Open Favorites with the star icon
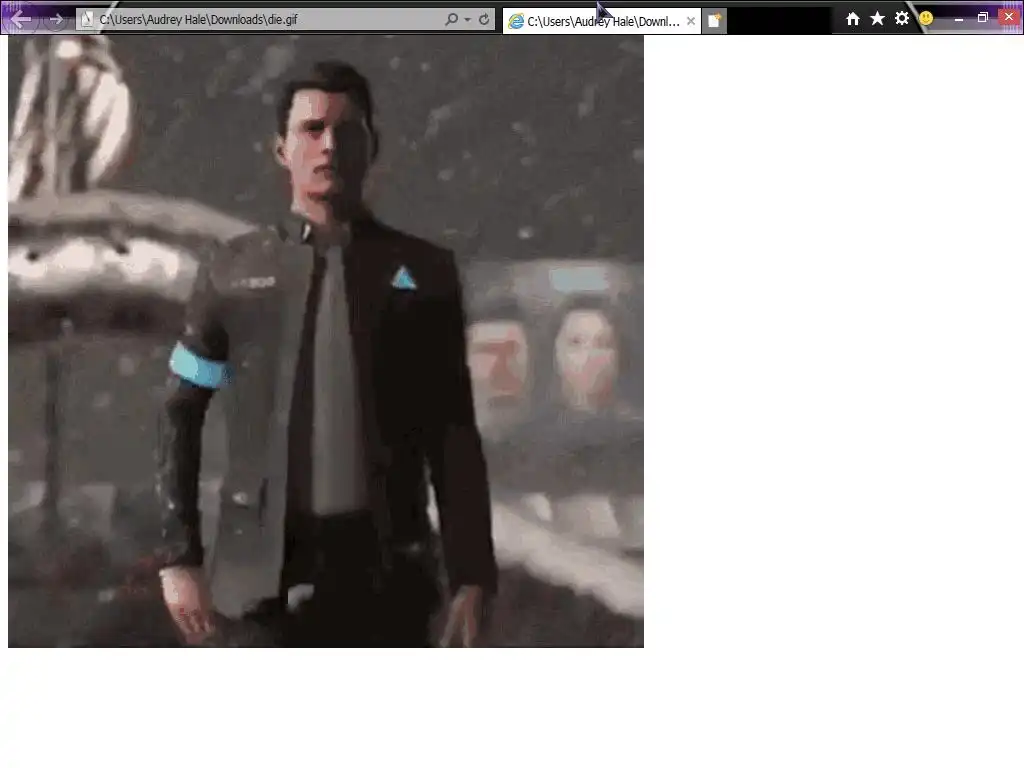Viewport: 1024px width, 768px height. click(x=877, y=19)
